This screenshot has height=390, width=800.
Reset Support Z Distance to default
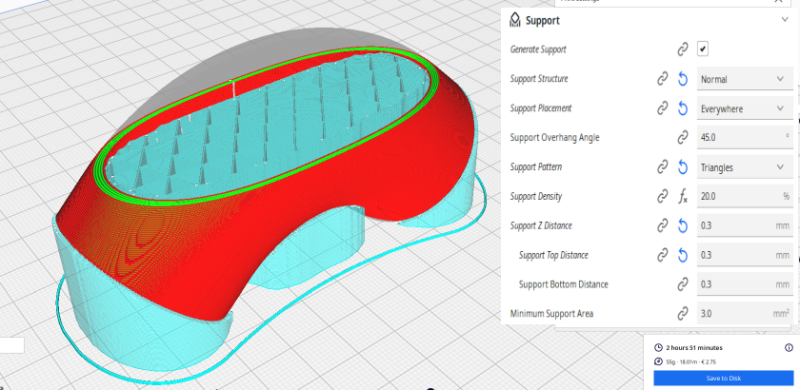tap(683, 226)
